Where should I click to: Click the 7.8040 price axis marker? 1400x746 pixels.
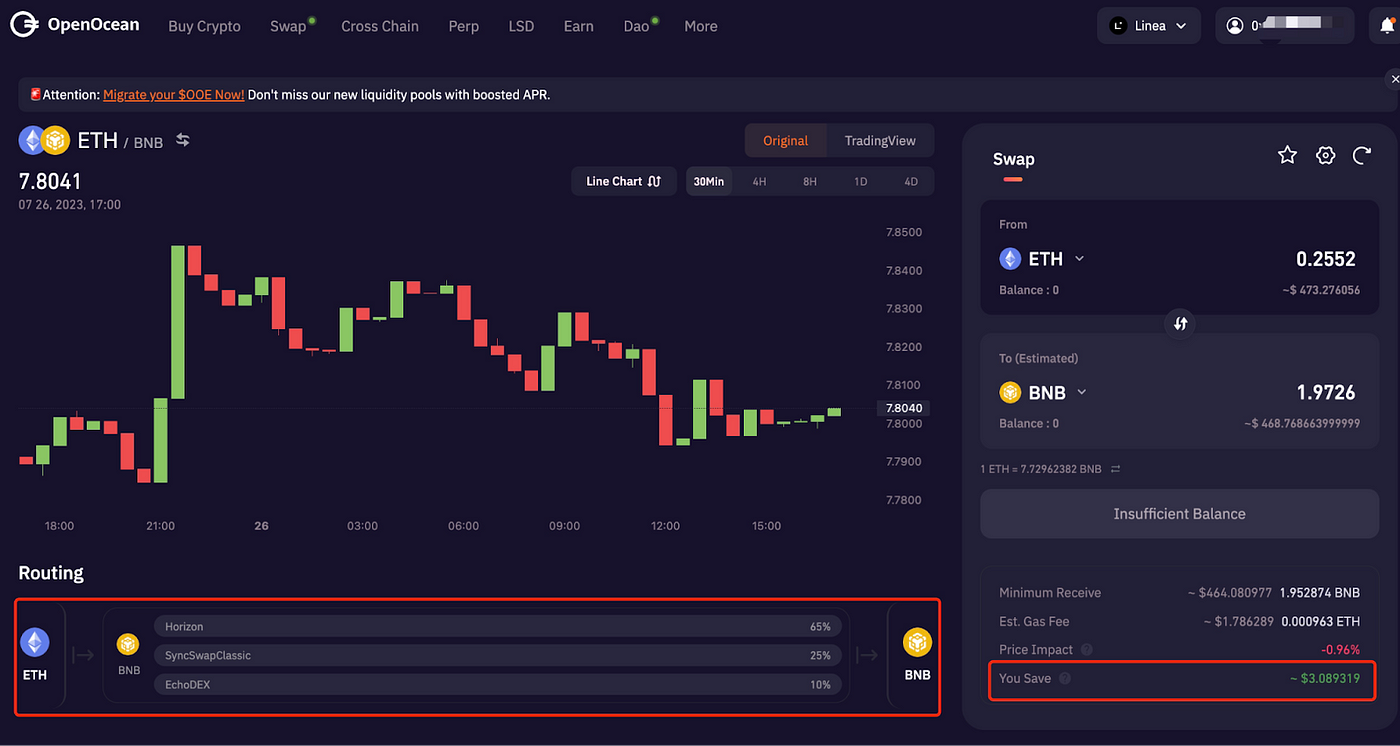[x=904, y=408]
